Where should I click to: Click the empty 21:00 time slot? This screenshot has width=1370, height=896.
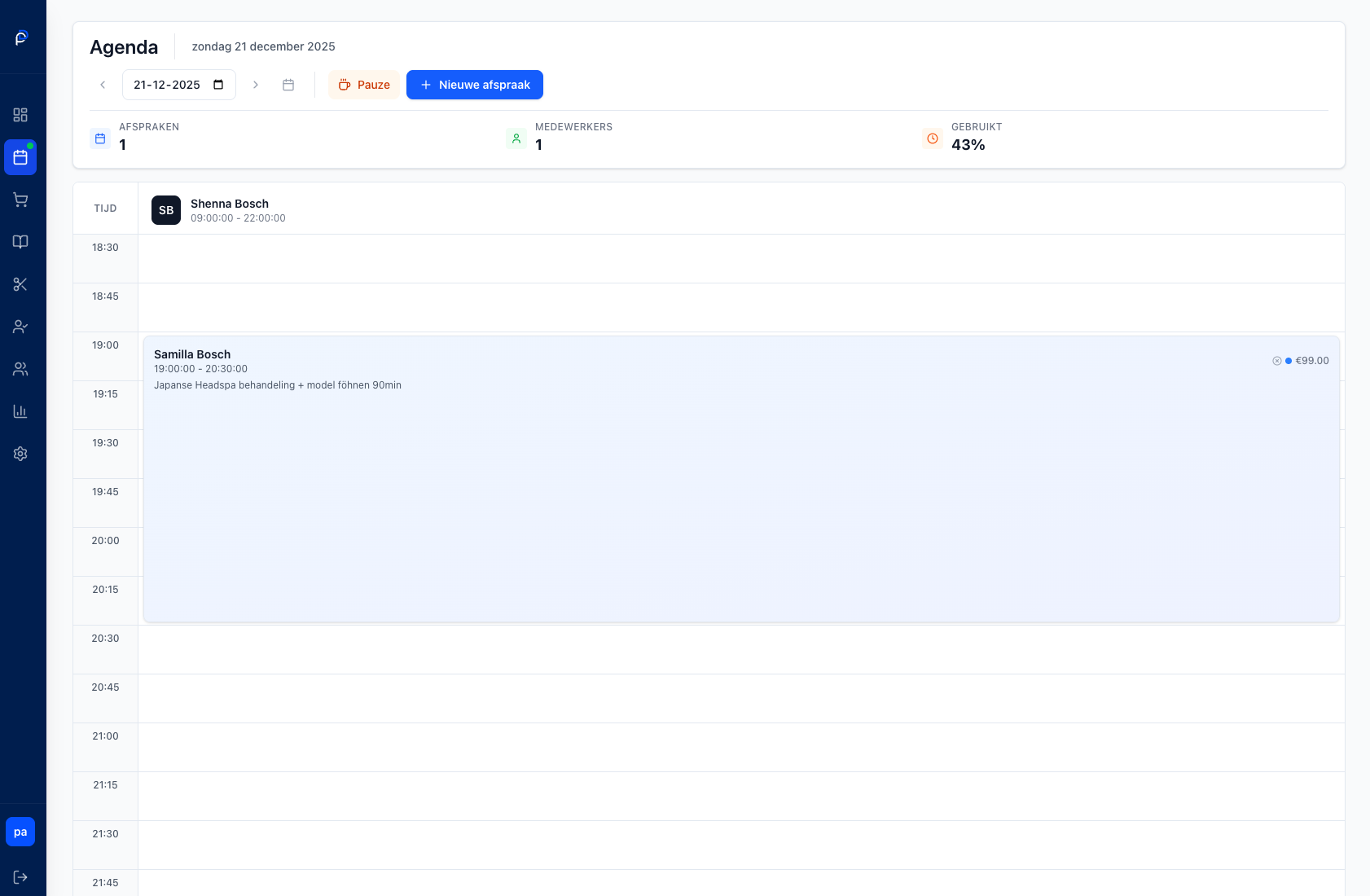tap(741, 747)
